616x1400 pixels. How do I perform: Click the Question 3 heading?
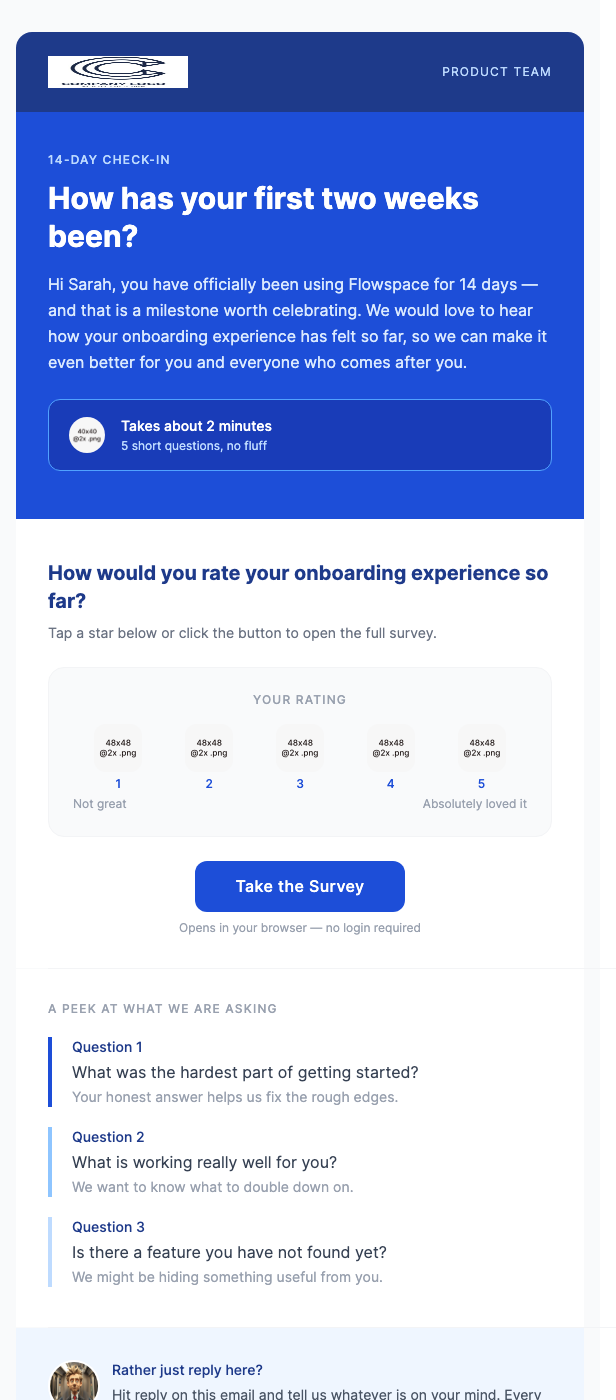108,1227
